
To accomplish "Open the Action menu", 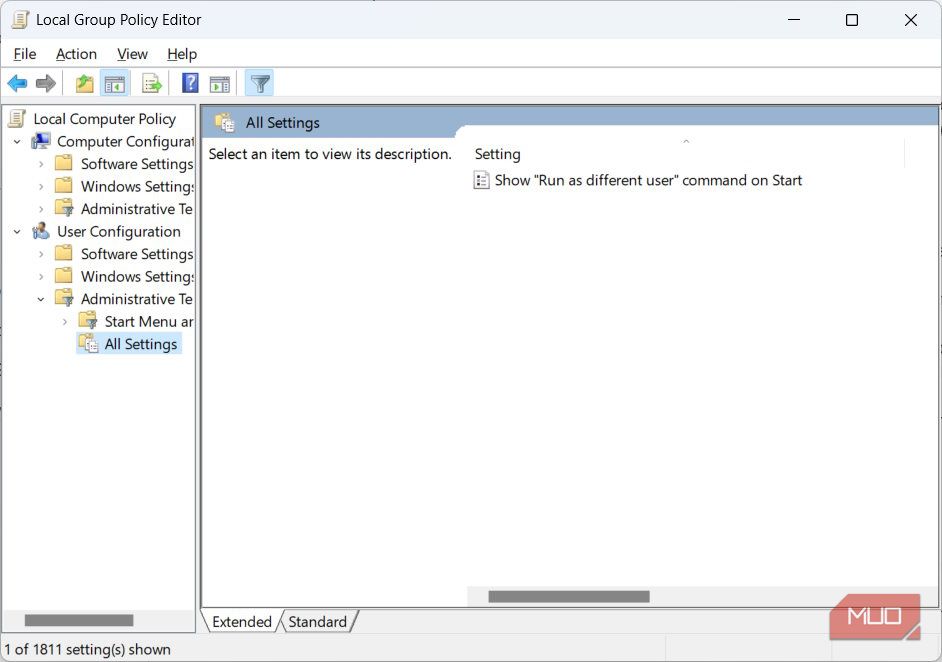I will [76, 54].
